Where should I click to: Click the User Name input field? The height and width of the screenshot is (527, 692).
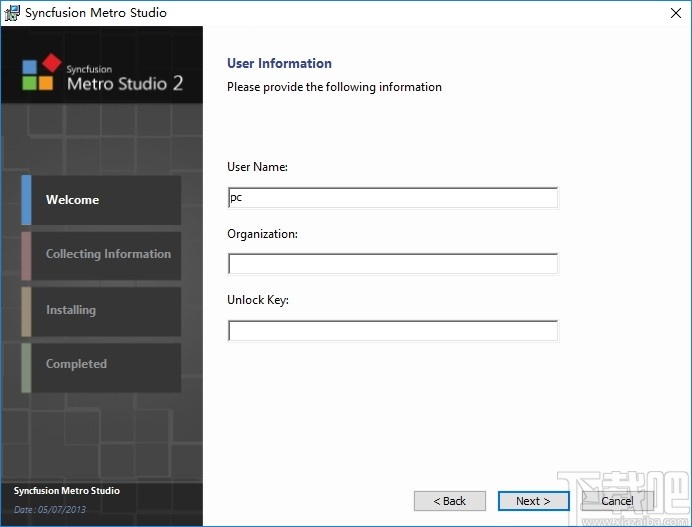coord(392,198)
